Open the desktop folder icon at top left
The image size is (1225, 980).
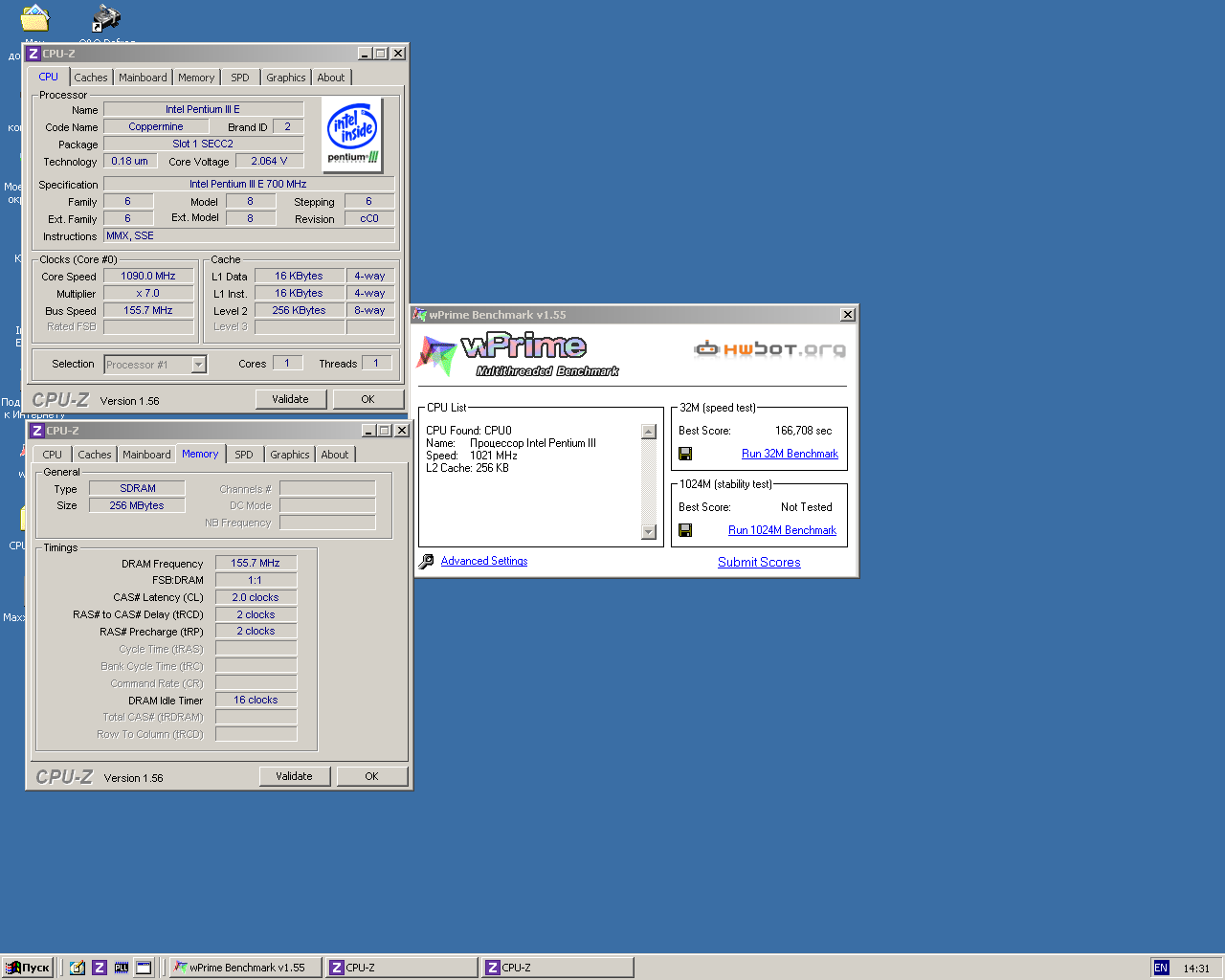coord(35,16)
